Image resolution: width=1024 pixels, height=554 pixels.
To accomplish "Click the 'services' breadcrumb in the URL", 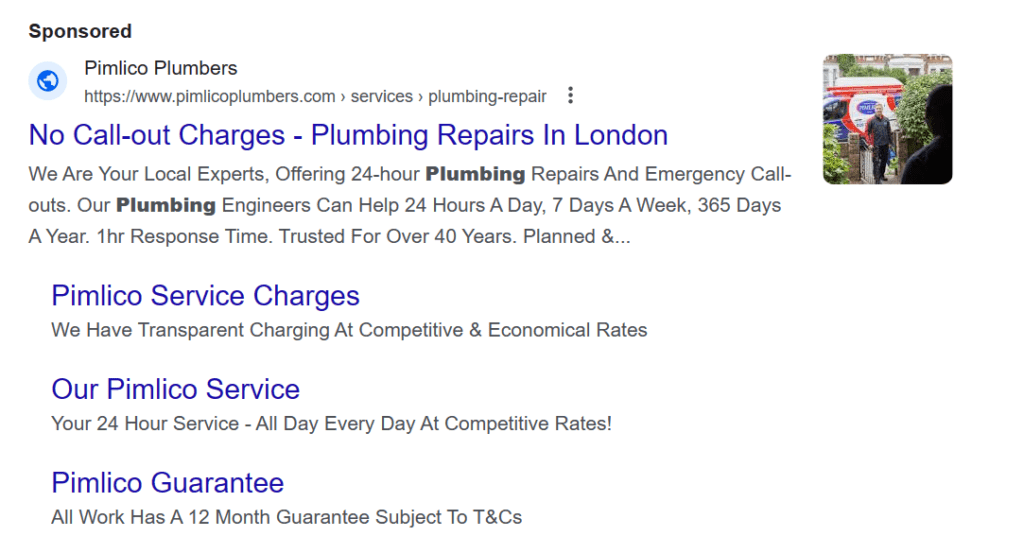I will click(381, 96).
